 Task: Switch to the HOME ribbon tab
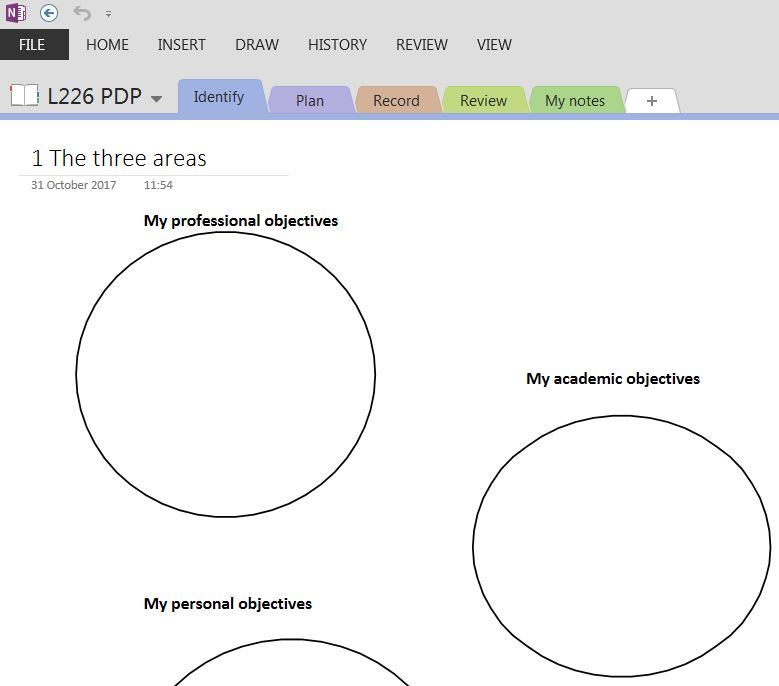click(107, 45)
